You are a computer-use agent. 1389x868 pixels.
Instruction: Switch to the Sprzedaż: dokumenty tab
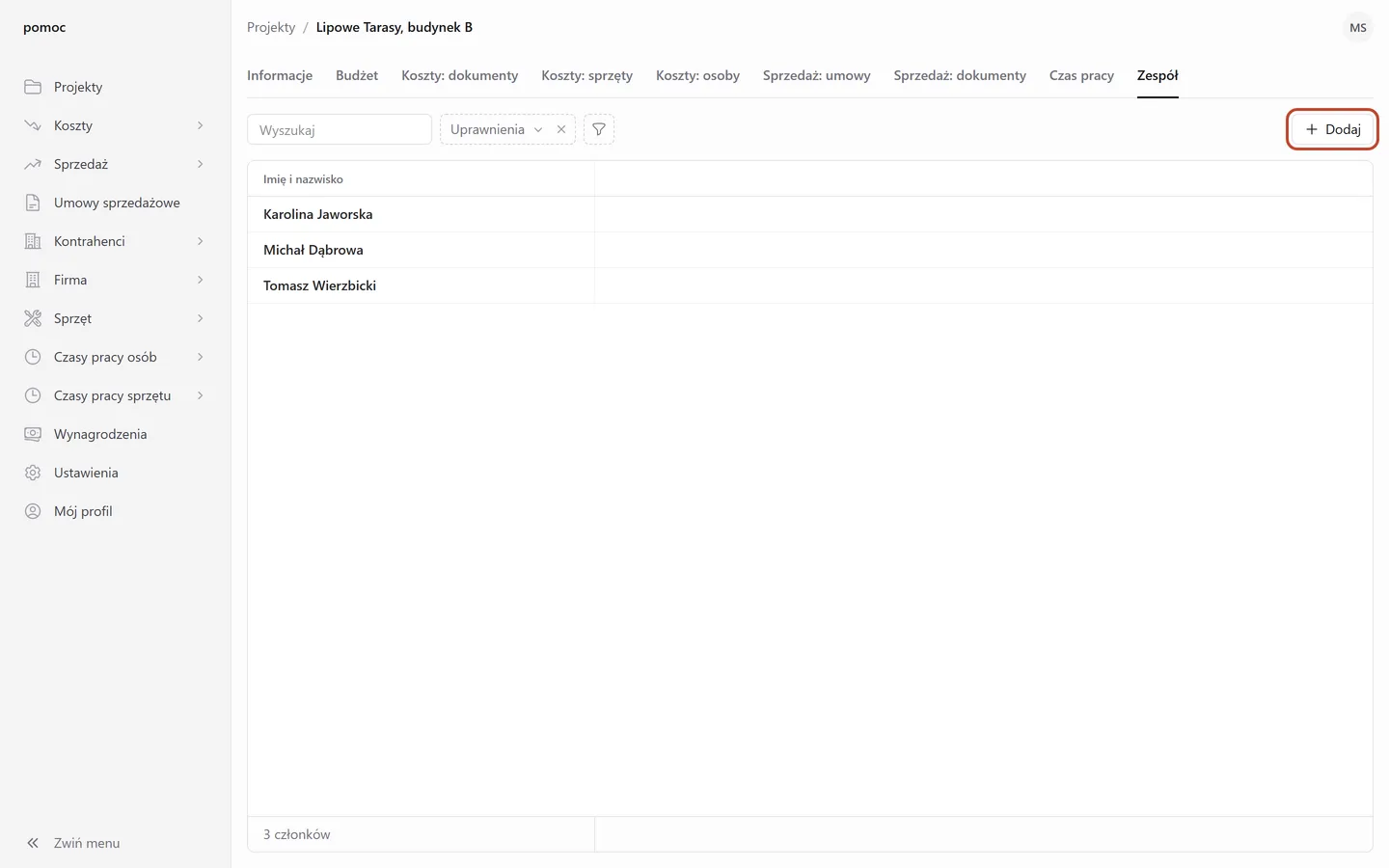click(x=960, y=75)
